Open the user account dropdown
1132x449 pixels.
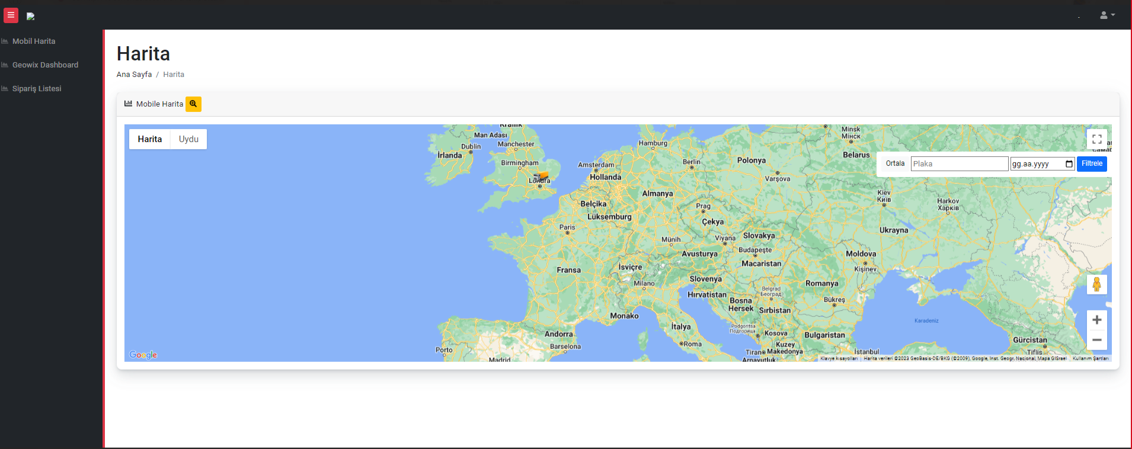tap(1107, 15)
